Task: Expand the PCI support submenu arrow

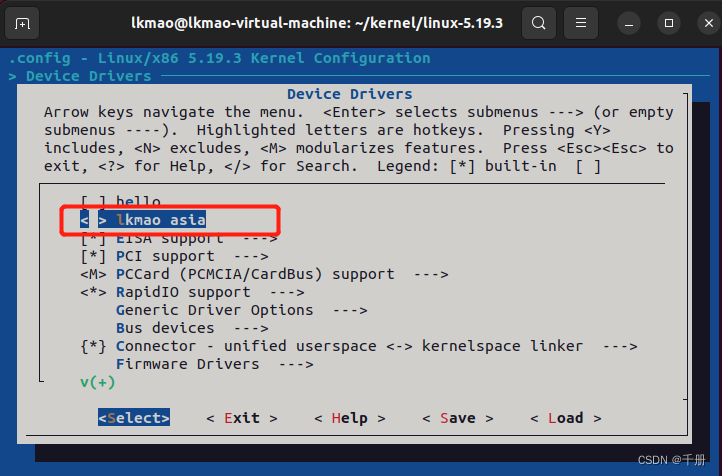Action: click(x=251, y=256)
